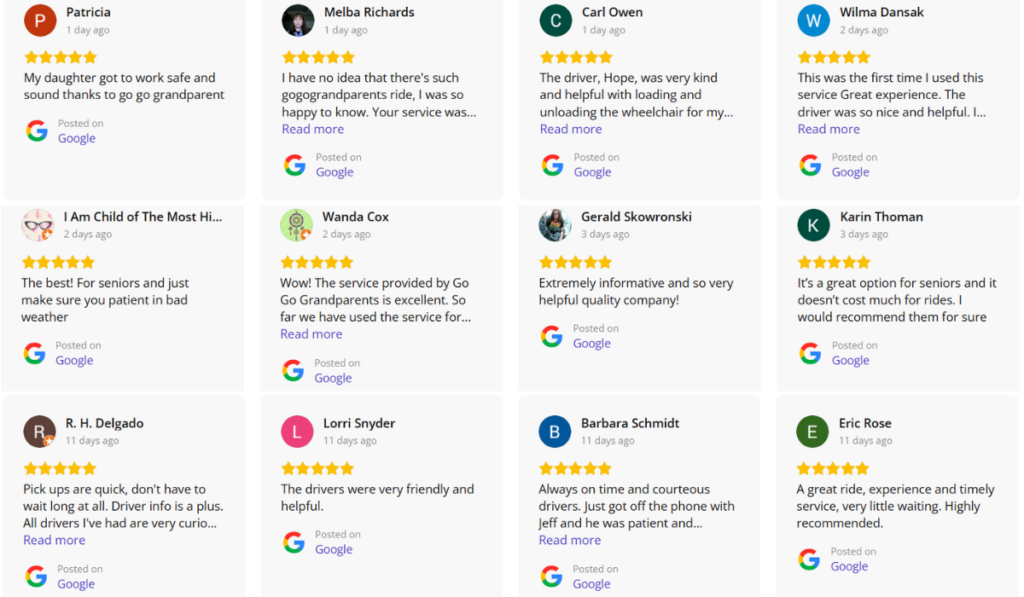Click Karin Thoman's green K avatar
Image resolution: width=1024 pixels, height=597 pixels.
813,225
